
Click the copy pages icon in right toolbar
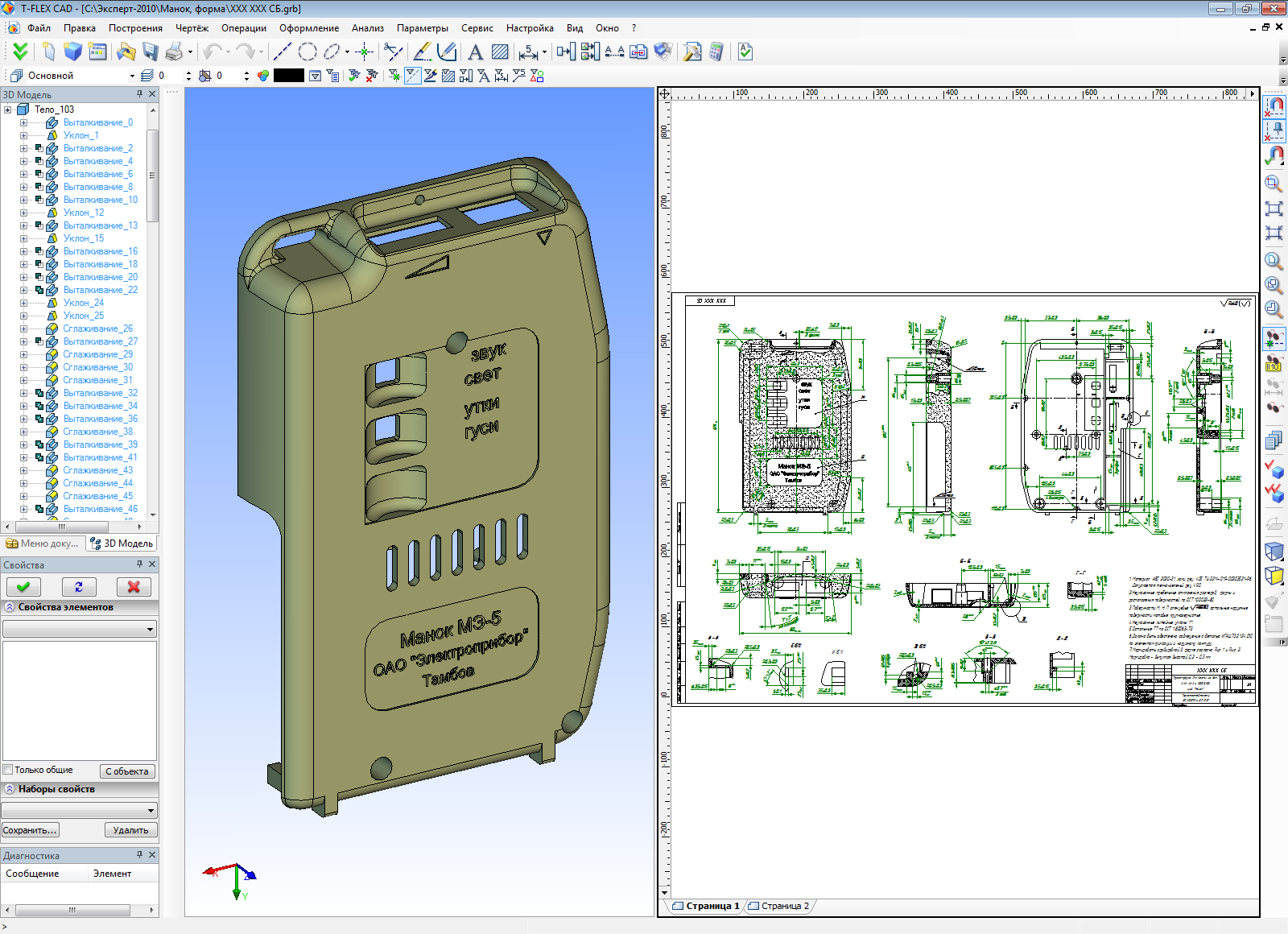1274,440
